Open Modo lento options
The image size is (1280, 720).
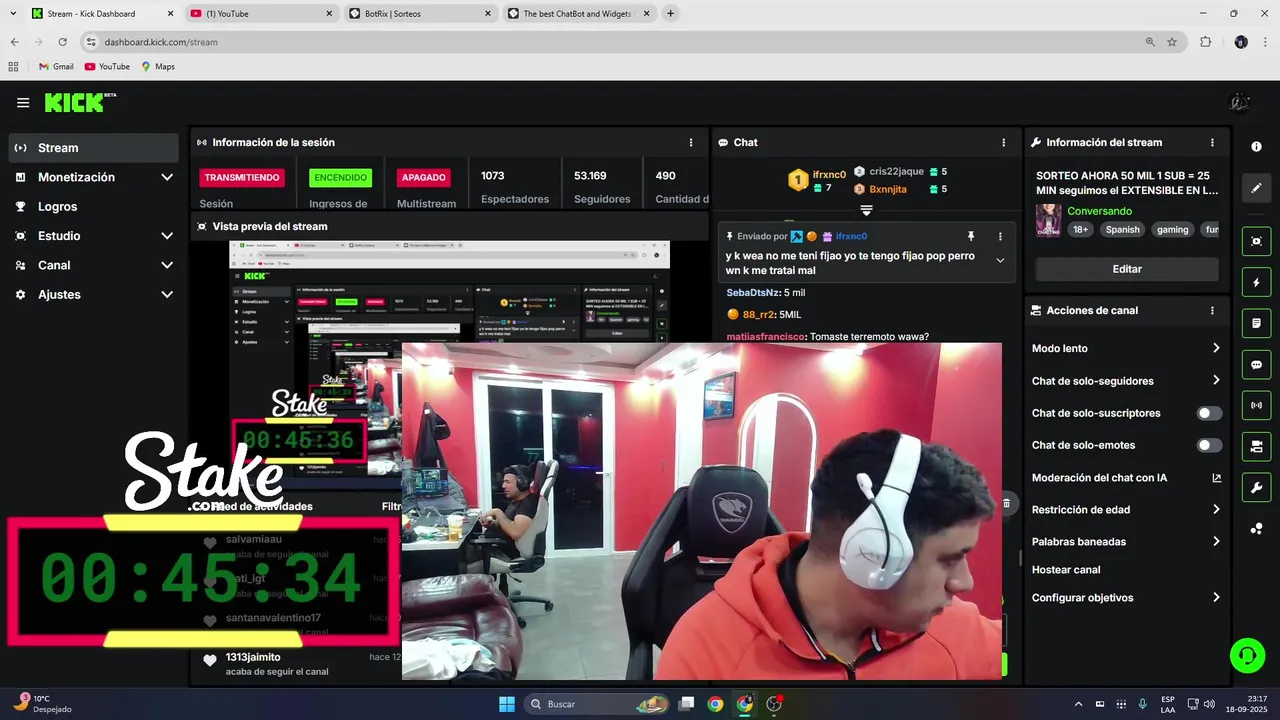pos(1127,348)
